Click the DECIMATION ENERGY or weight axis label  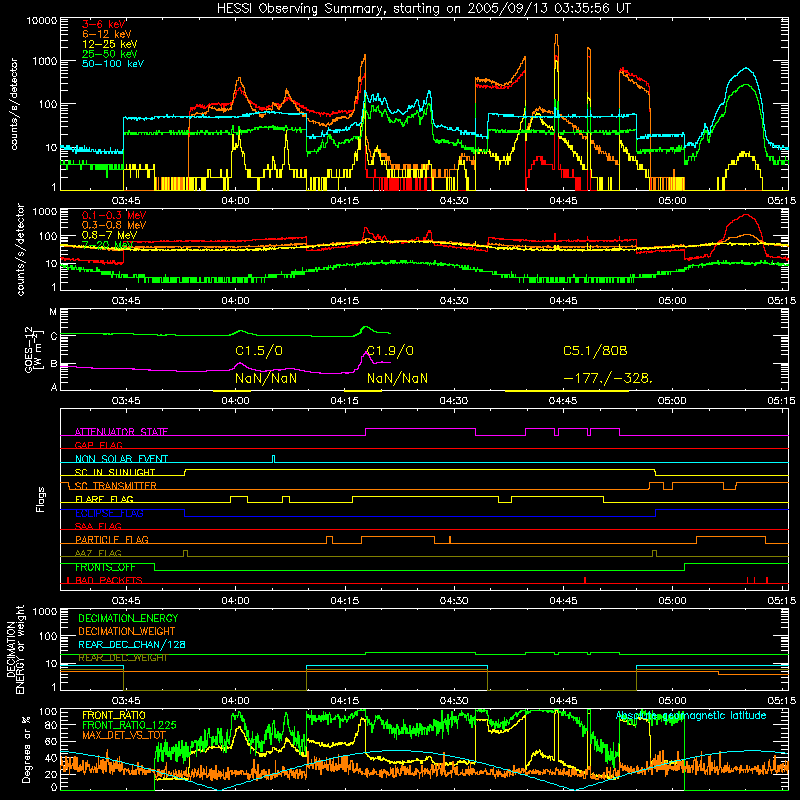click(15, 649)
